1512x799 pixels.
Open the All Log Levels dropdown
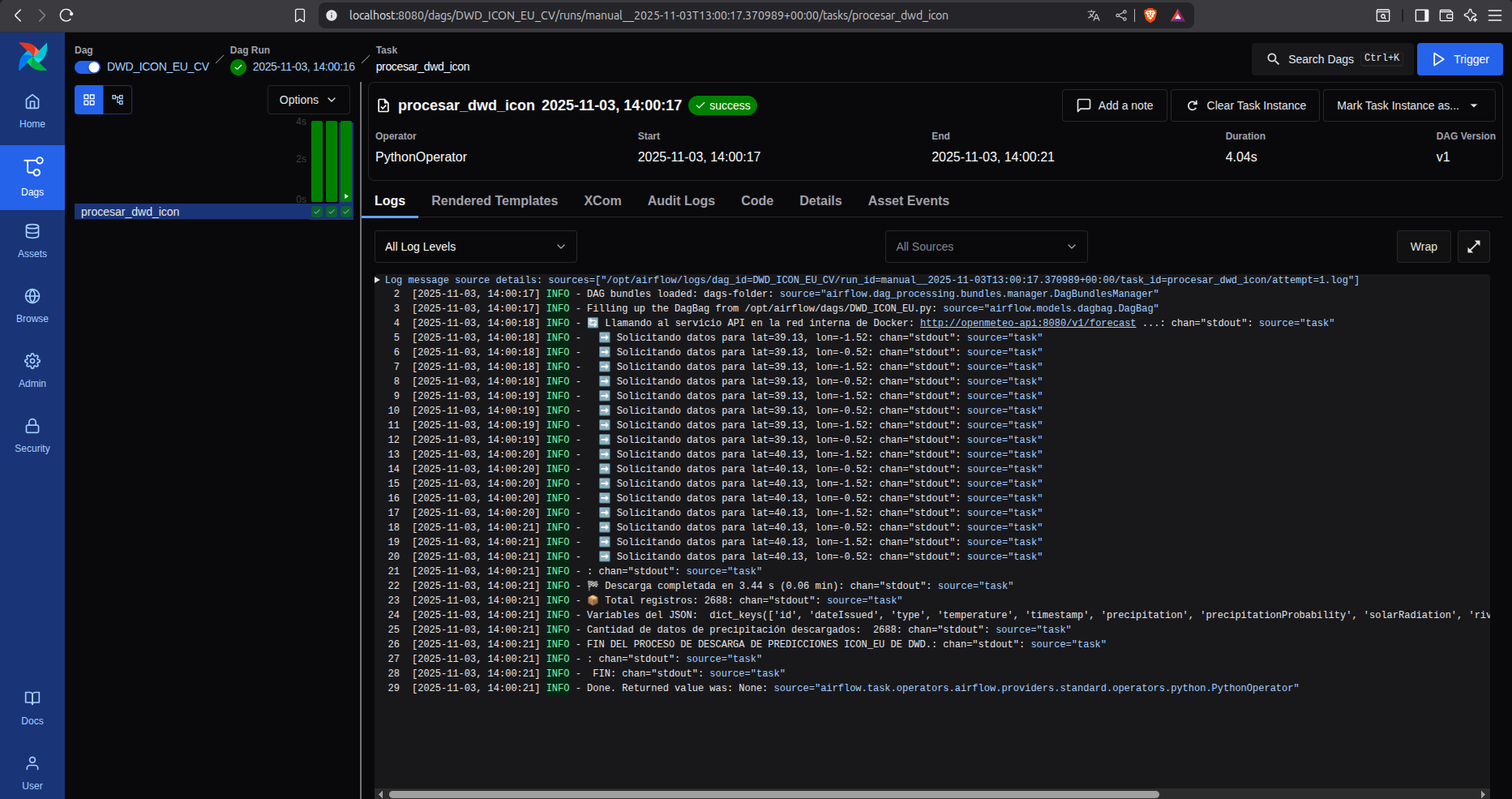coord(475,247)
